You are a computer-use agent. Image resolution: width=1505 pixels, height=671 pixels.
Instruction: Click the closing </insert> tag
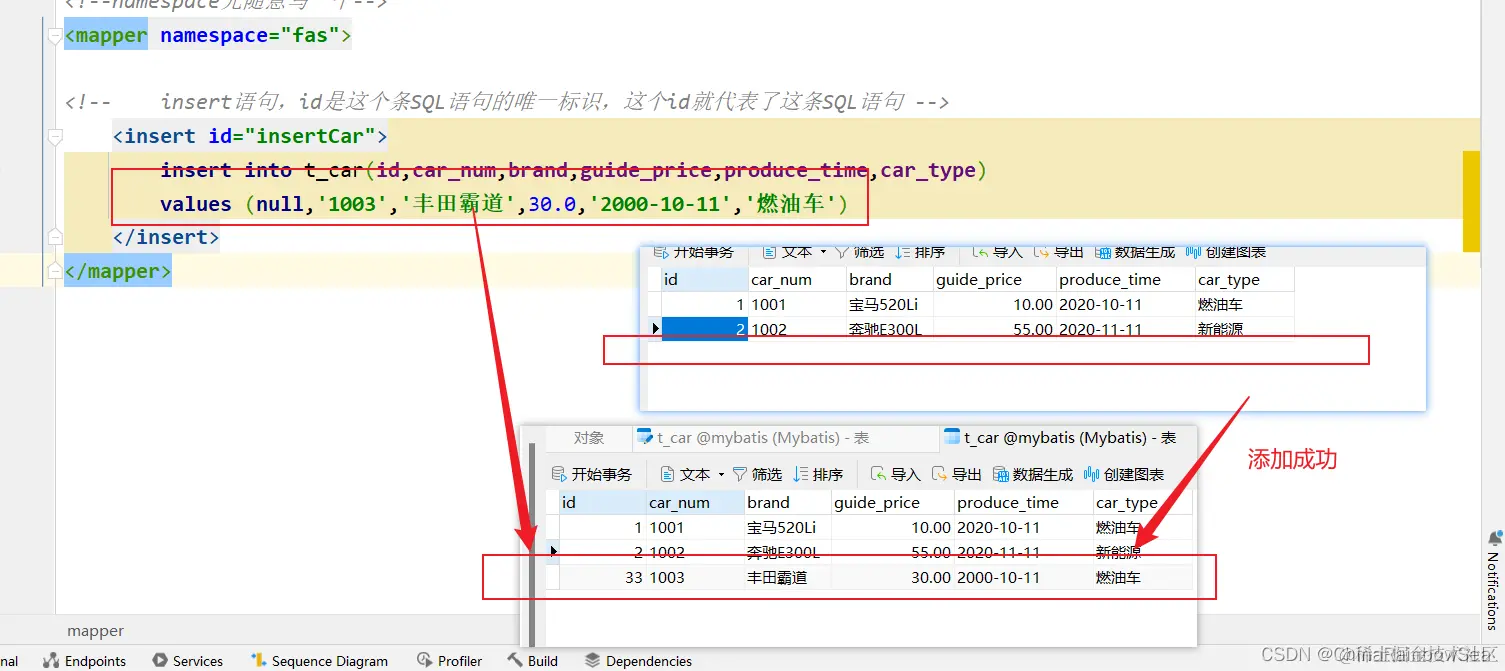[x=166, y=237]
